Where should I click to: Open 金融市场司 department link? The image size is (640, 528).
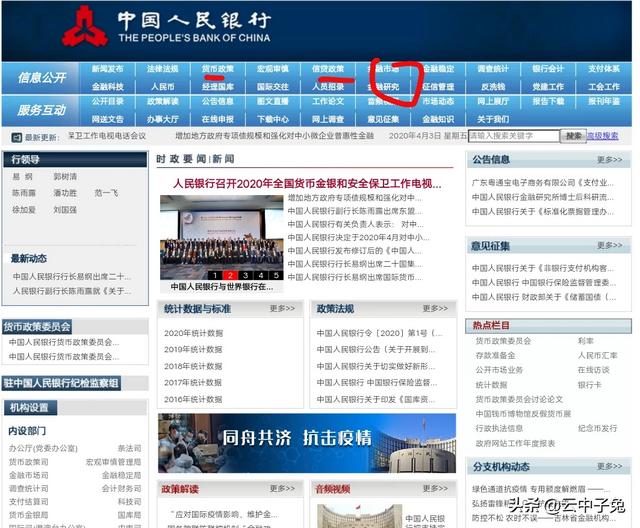[29, 475]
